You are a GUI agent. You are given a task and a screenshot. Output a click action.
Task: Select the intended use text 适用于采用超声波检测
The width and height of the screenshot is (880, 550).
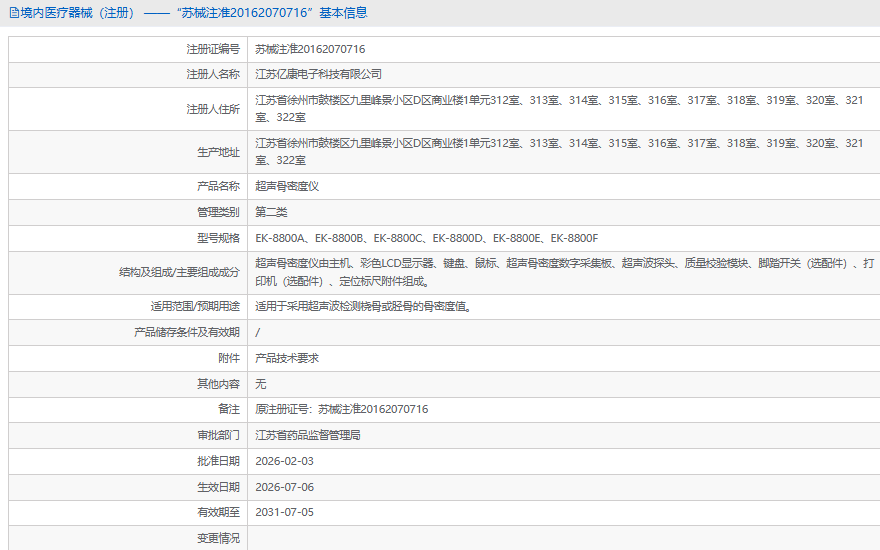[364, 306]
